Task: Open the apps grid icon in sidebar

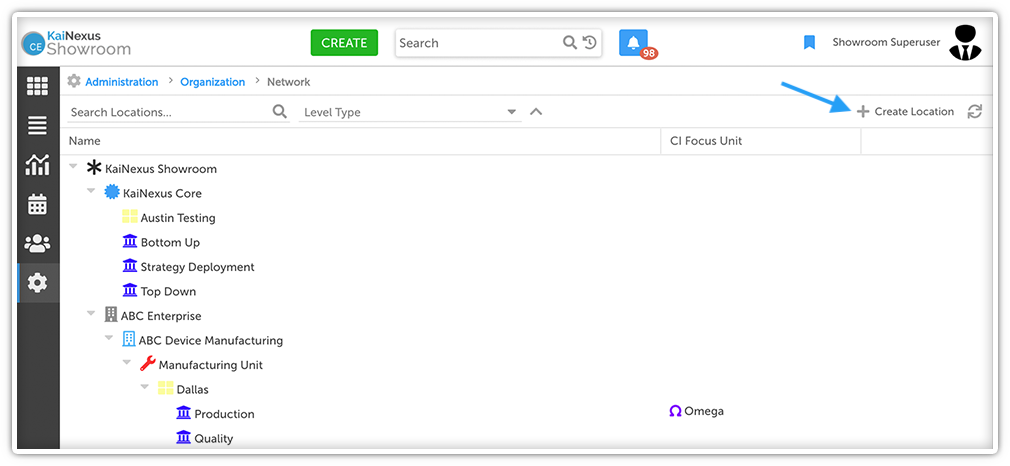Action: coord(37,86)
